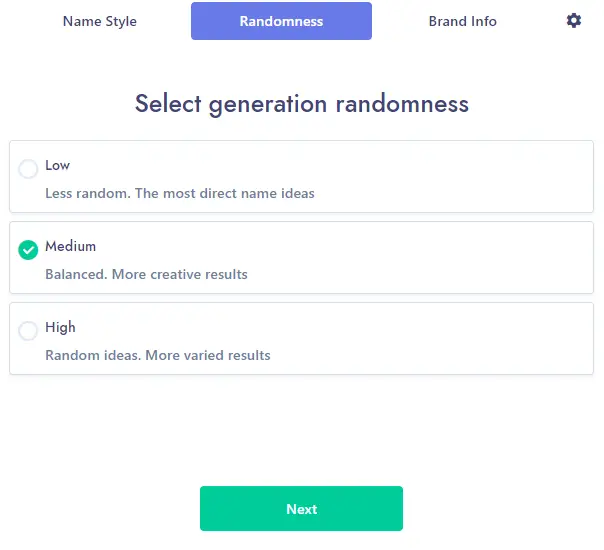Image resolution: width=604 pixels, height=550 pixels.
Task: Click "Less random. The most direct name ideas"
Action: tap(180, 193)
